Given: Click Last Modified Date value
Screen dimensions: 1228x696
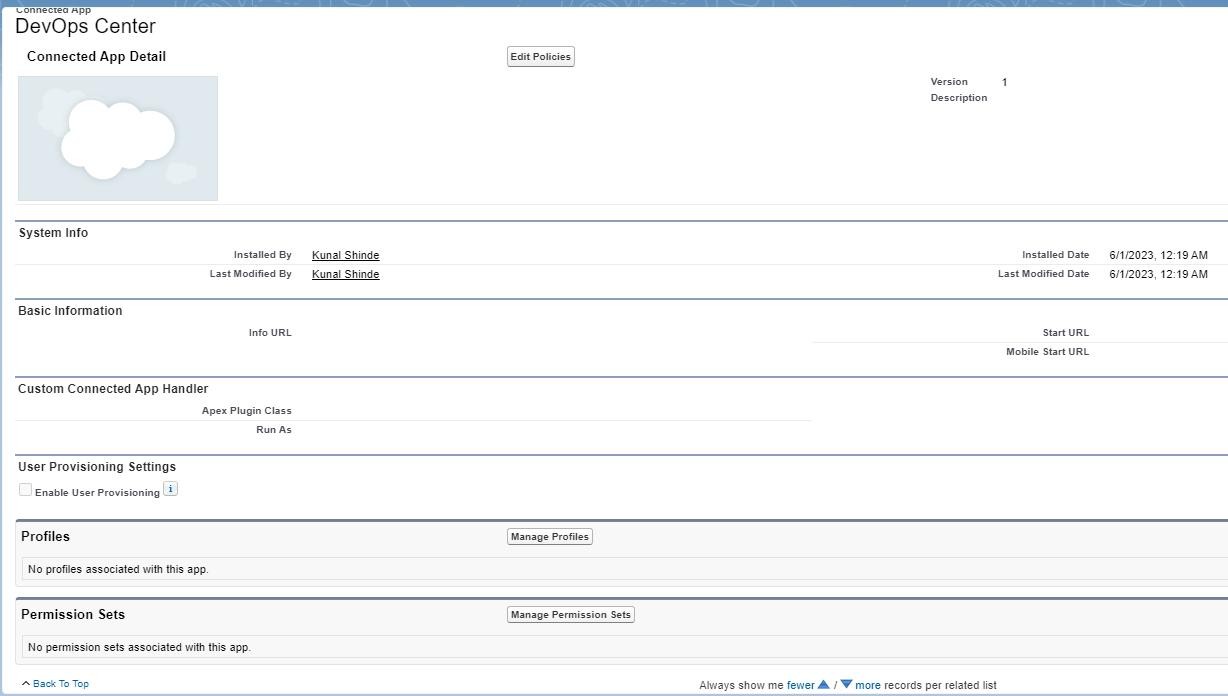Looking at the screenshot, I should tap(1158, 274).
